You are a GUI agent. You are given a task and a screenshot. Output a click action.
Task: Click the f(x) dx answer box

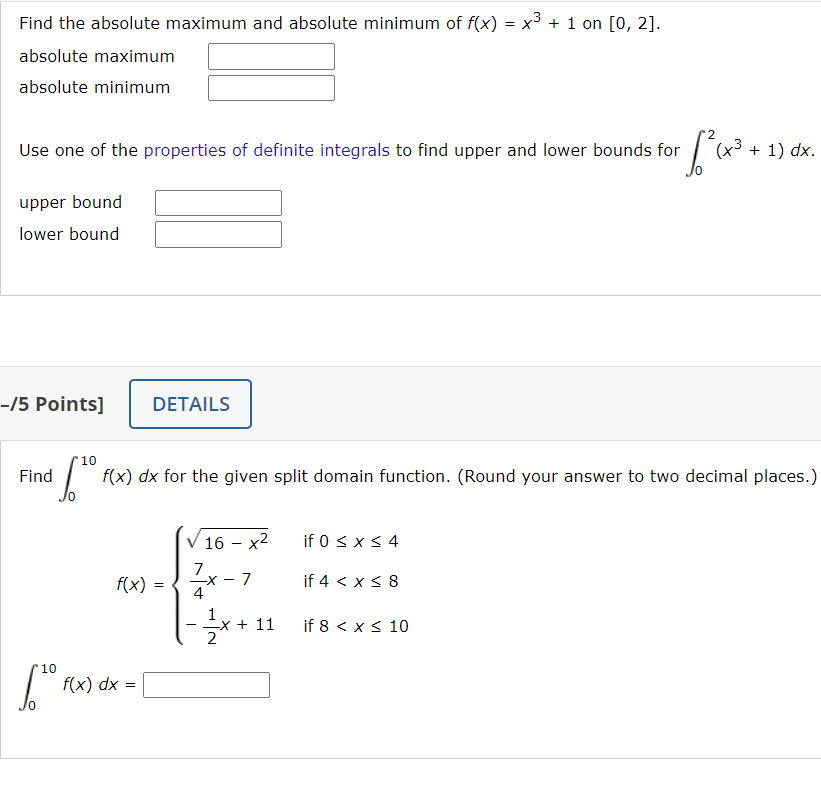point(206,684)
